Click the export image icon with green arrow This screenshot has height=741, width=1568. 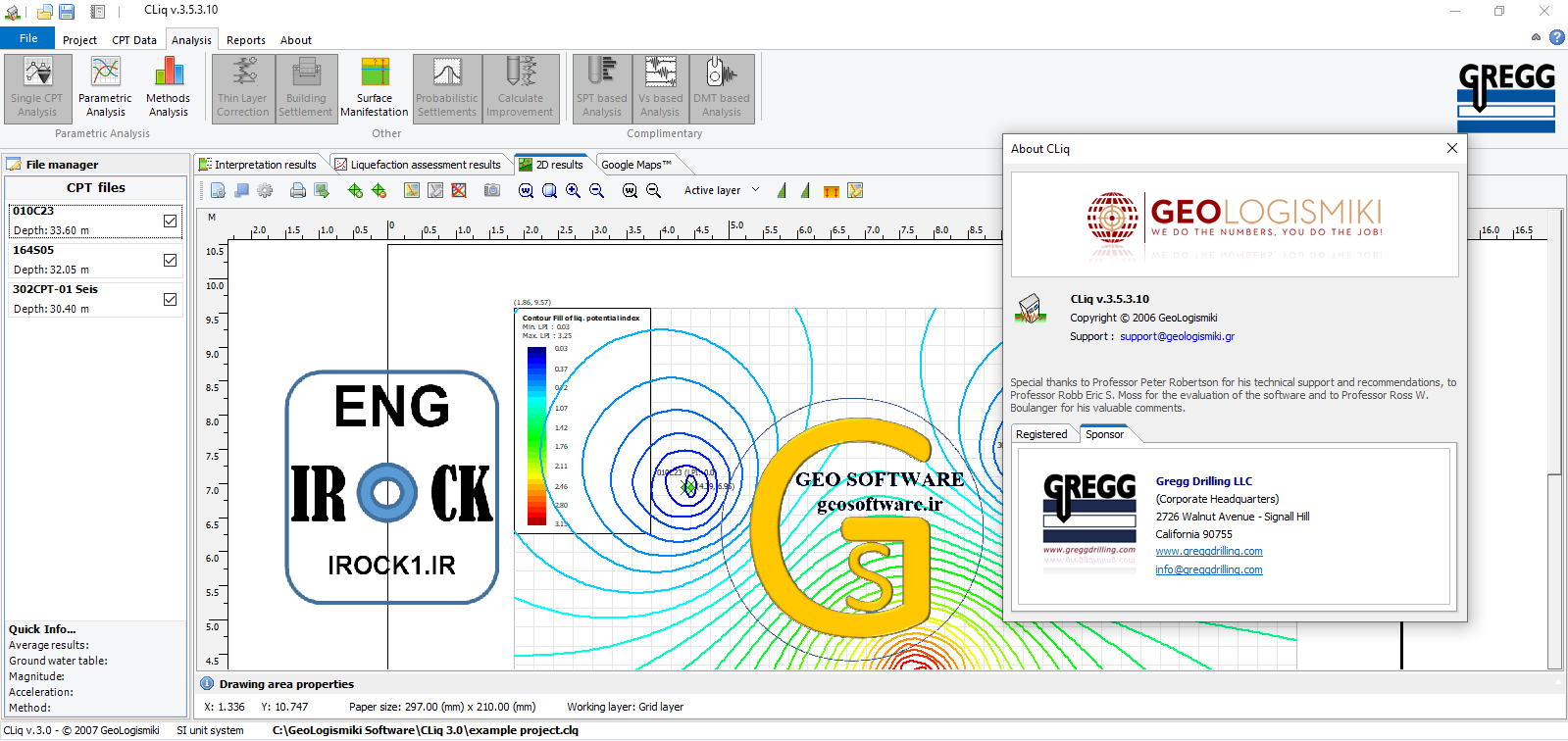pyautogui.click(x=322, y=190)
